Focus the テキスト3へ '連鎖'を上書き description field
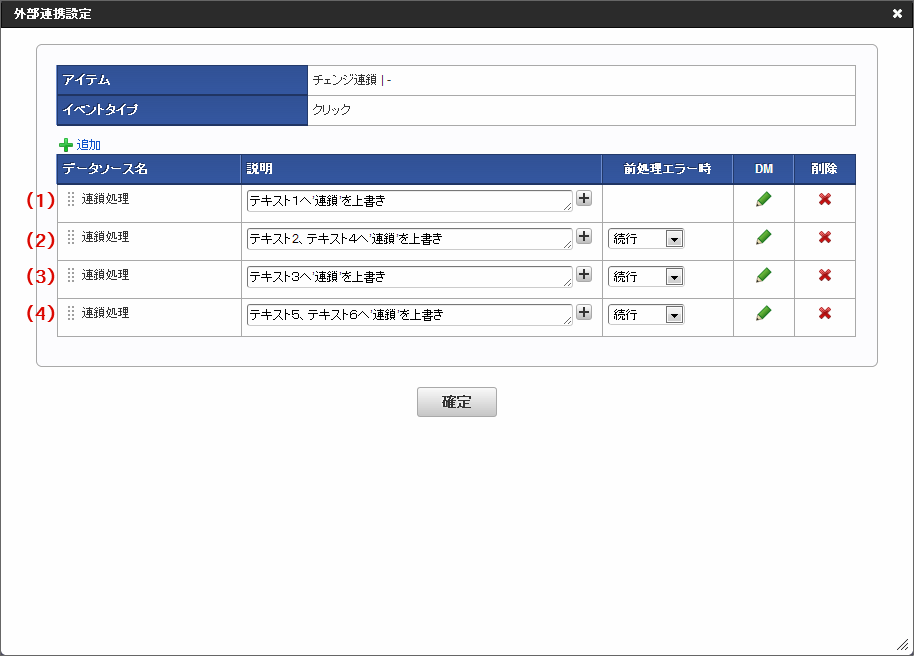Screen dimensions: 914x656 pyautogui.click(x=409, y=276)
